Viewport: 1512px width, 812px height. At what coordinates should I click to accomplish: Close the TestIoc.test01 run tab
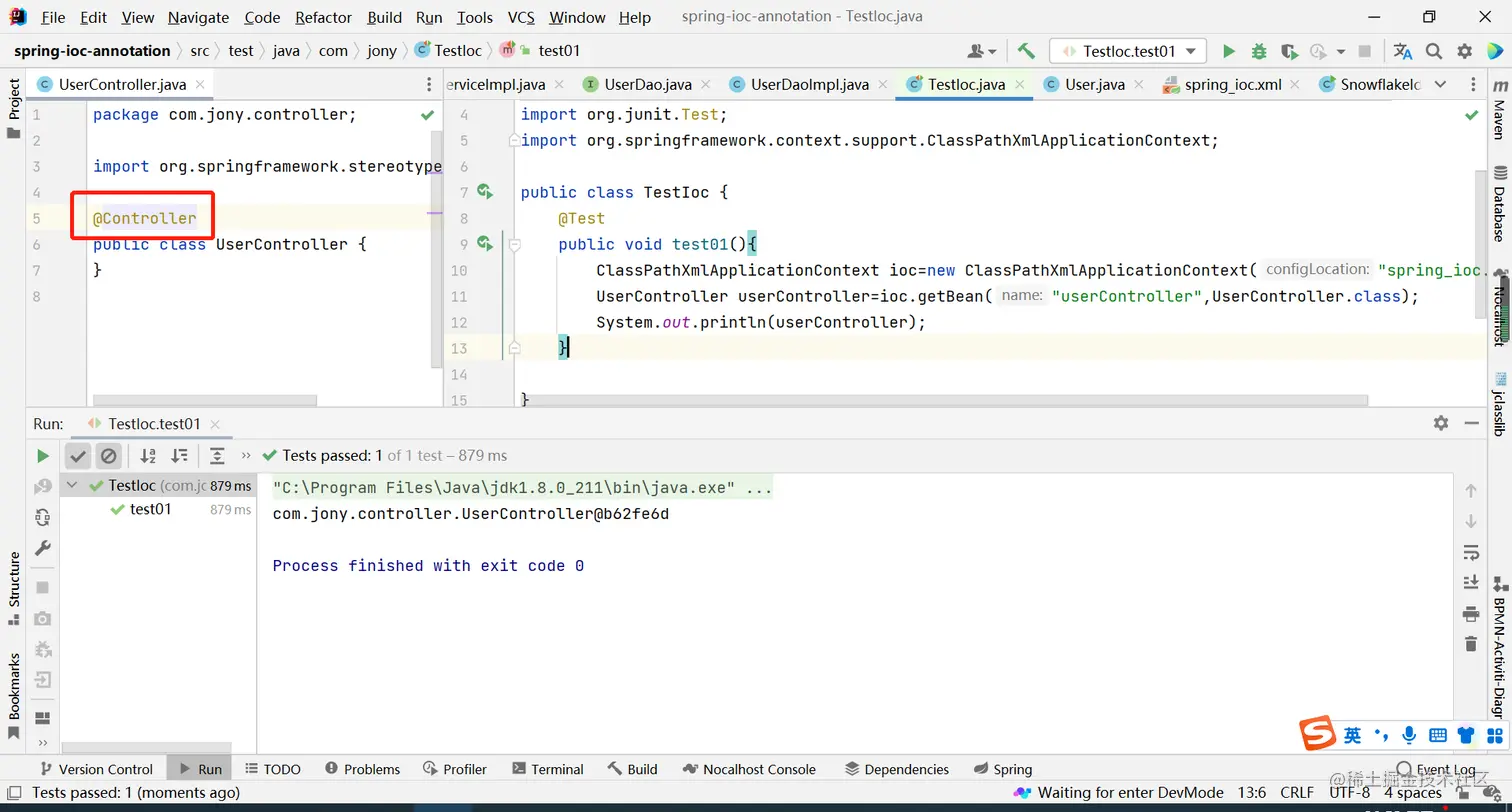tap(215, 424)
